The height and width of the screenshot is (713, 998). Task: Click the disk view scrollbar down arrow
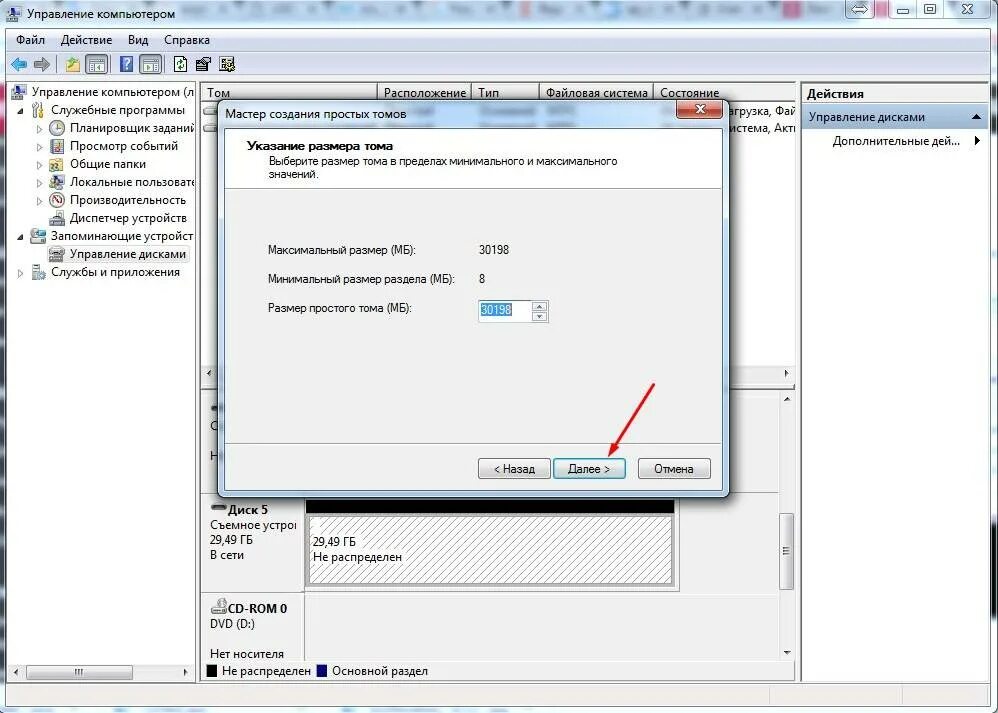click(x=787, y=653)
